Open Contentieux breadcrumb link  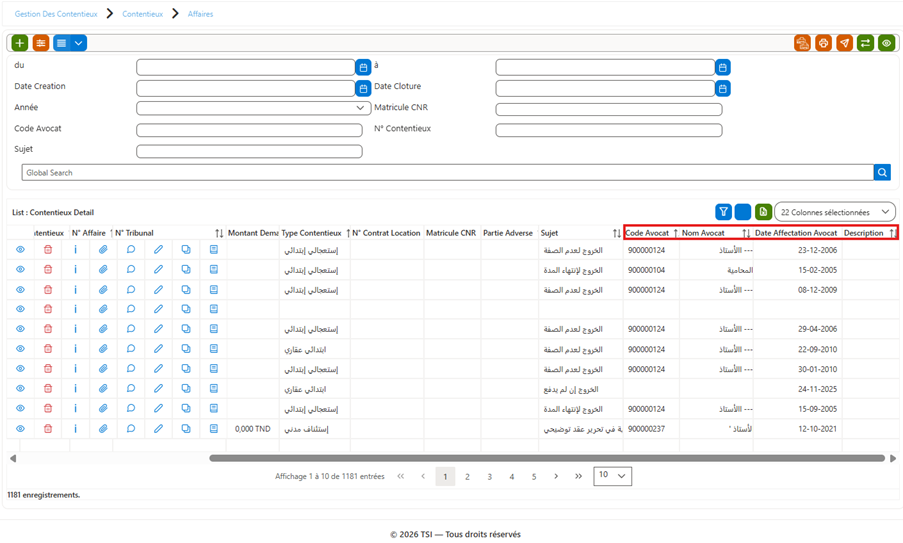(142, 14)
